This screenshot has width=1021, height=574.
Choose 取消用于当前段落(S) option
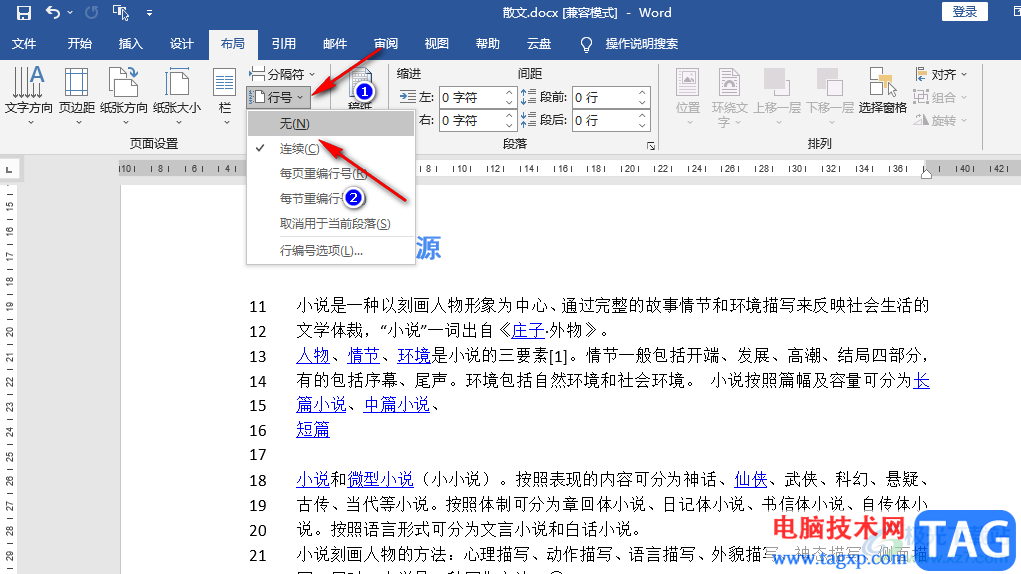coord(331,224)
